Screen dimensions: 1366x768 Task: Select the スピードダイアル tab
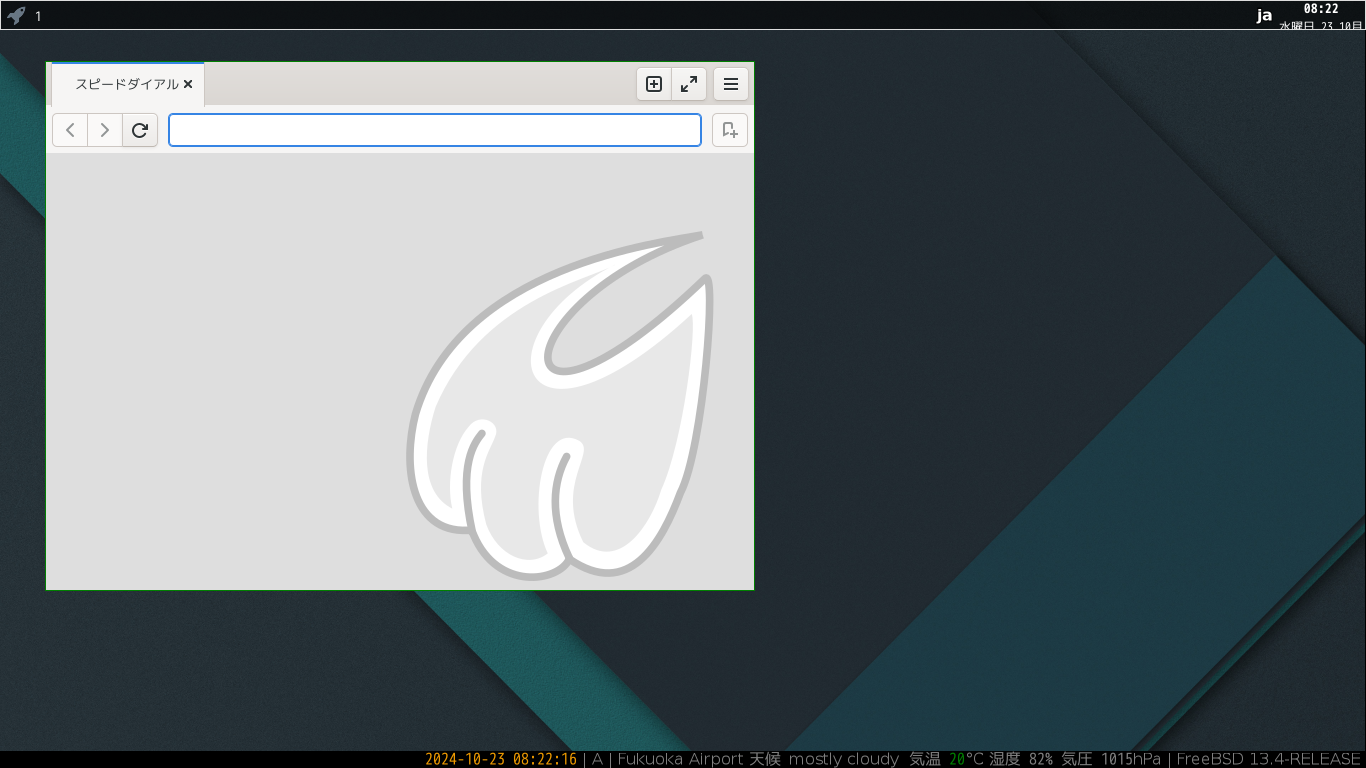[127, 84]
